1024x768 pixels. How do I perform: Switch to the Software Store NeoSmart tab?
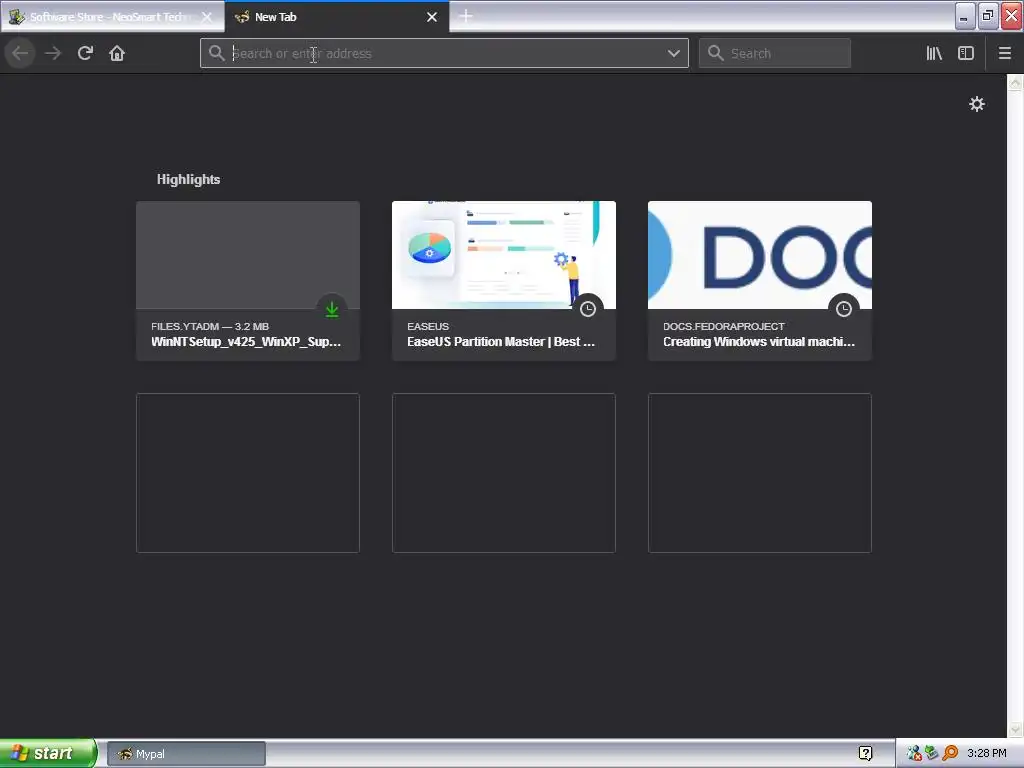pos(111,17)
